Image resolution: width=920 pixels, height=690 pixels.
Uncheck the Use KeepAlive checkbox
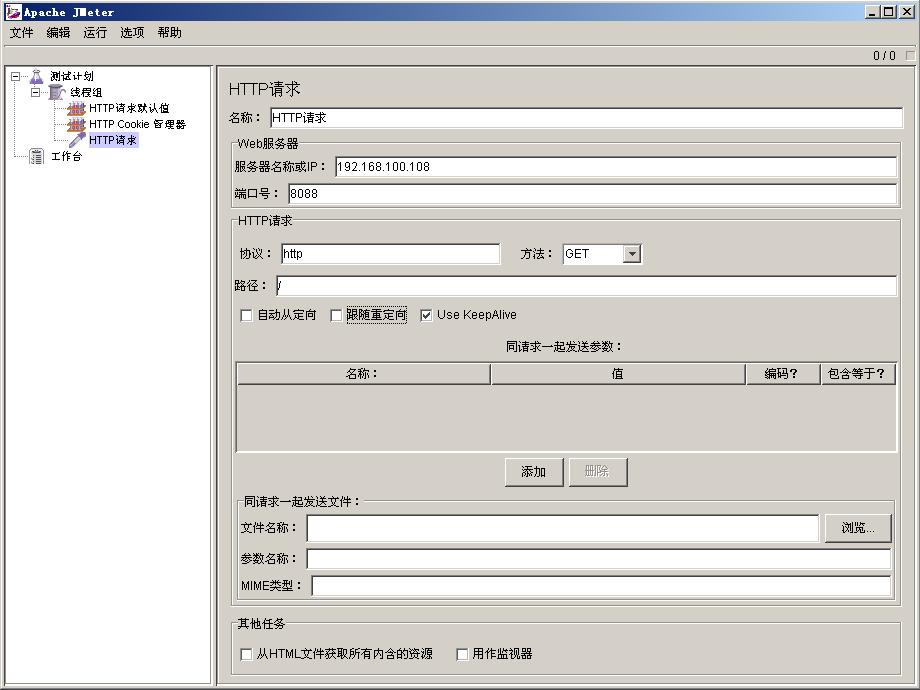[427, 315]
